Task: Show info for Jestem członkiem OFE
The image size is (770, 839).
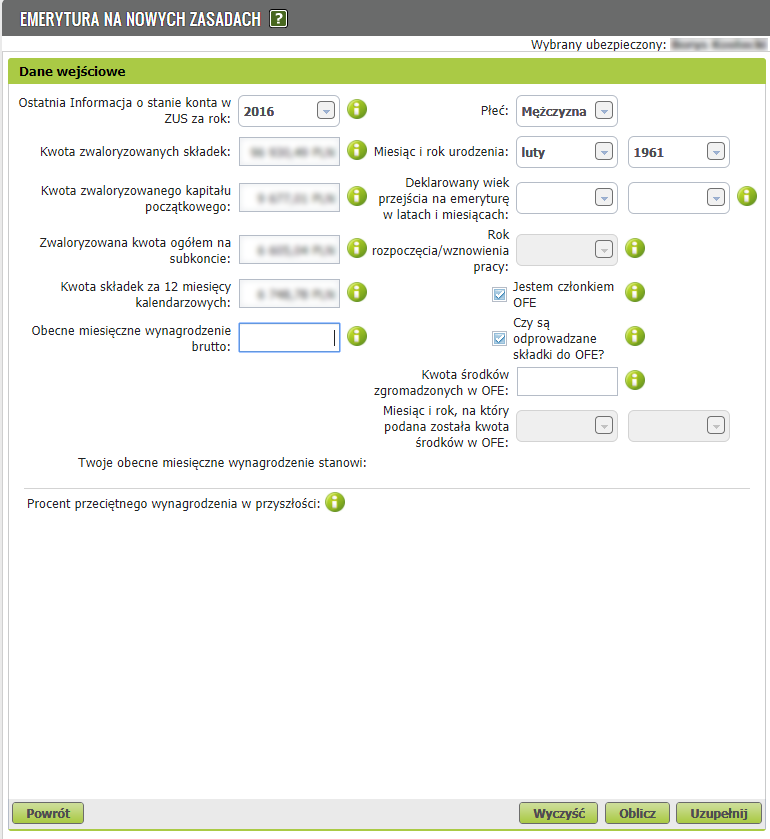Action: coord(635,292)
